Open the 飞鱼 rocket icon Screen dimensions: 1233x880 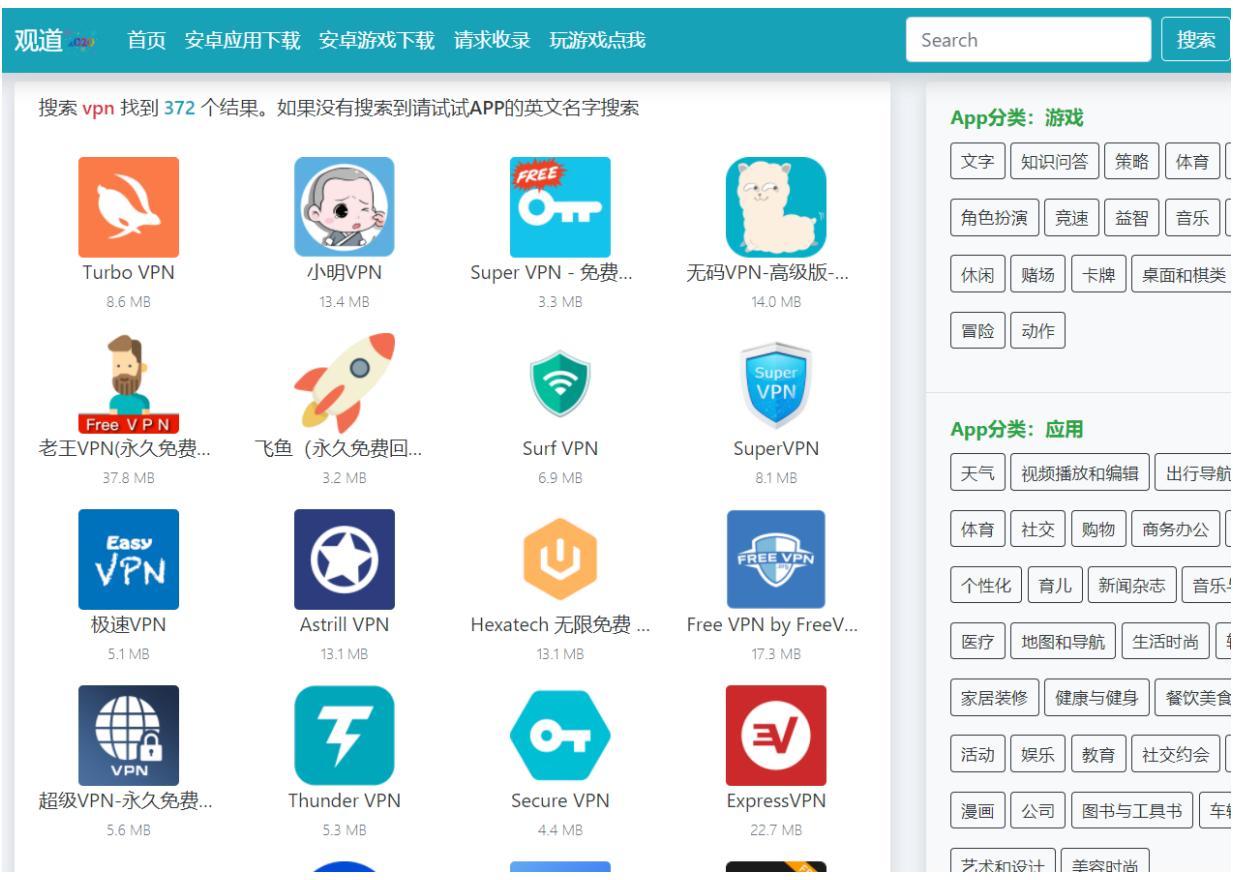click(344, 383)
